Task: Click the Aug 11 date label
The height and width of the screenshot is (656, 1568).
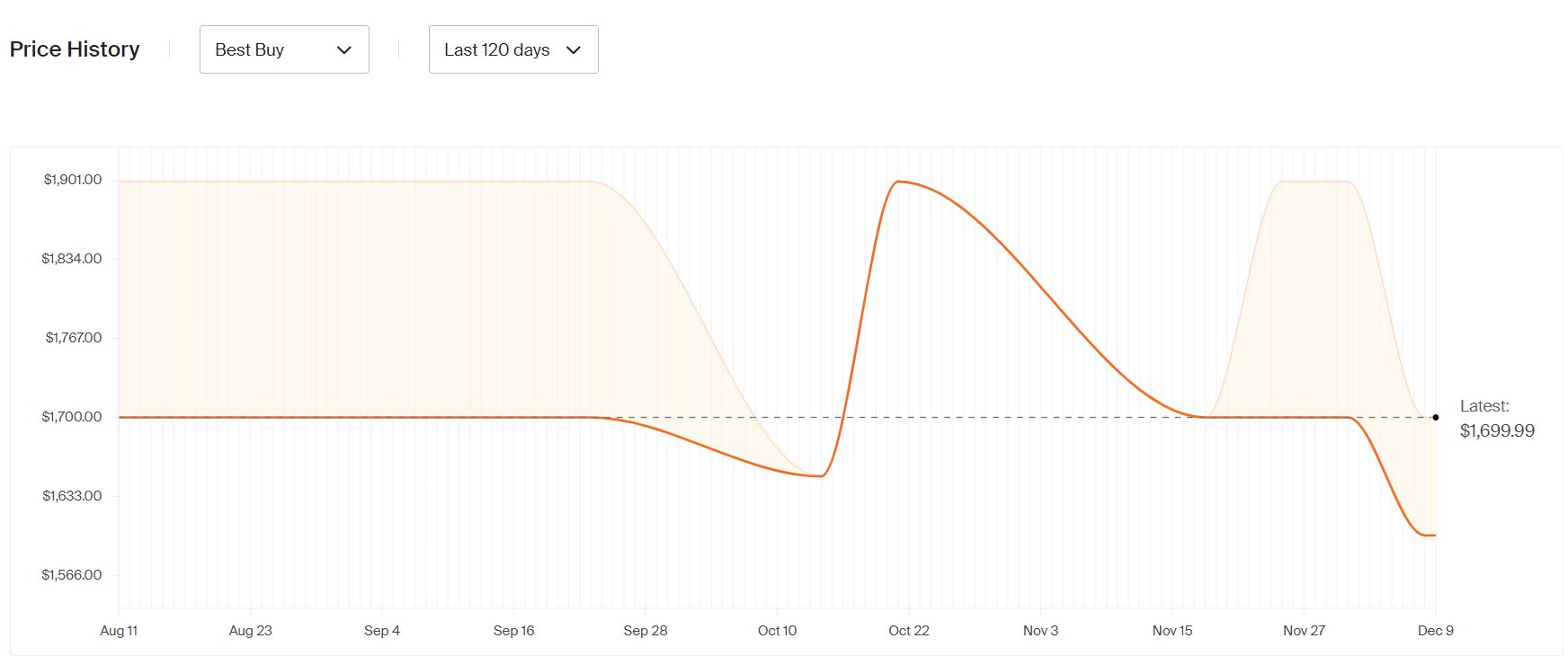Action: pos(119,631)
